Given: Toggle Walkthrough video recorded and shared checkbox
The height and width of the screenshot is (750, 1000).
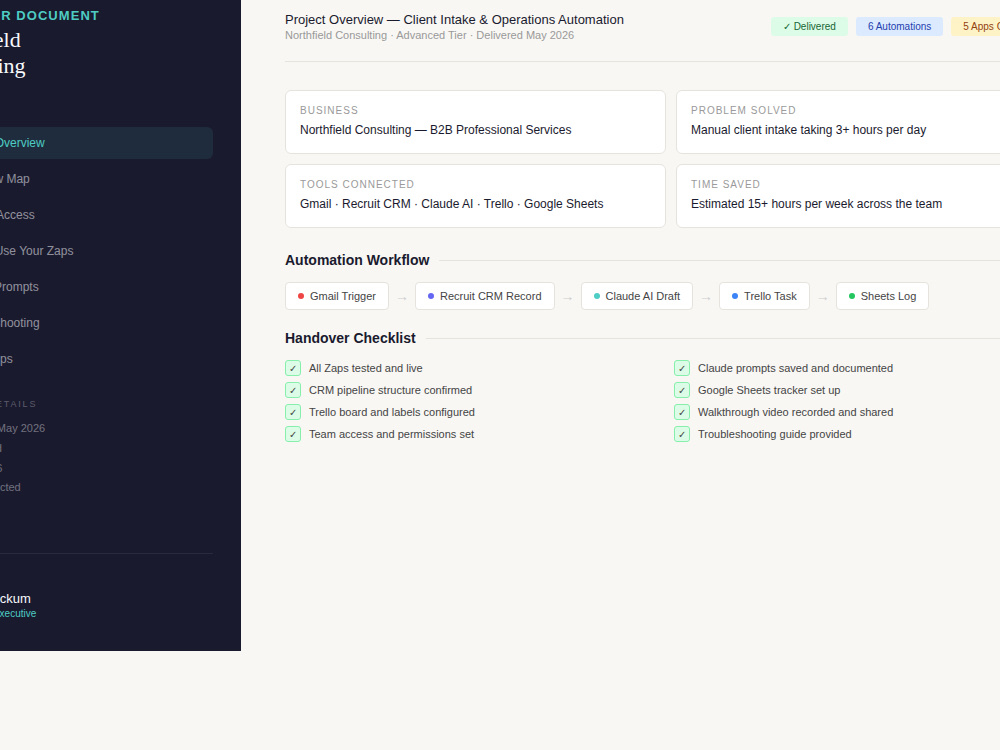Looking at the screenshot, I should (x=682, y=412).
